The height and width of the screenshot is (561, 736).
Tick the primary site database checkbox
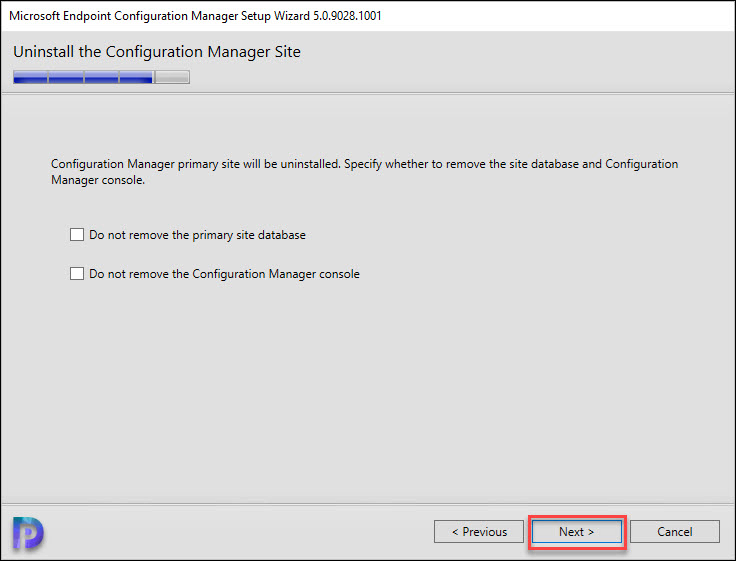click(x=77, y=234)
